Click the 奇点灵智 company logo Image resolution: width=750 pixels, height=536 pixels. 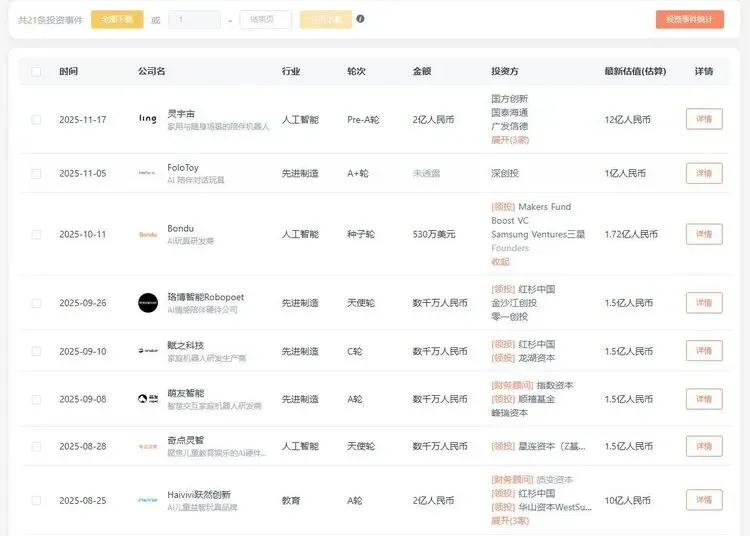pyautogui.click(x=148, y=446)
